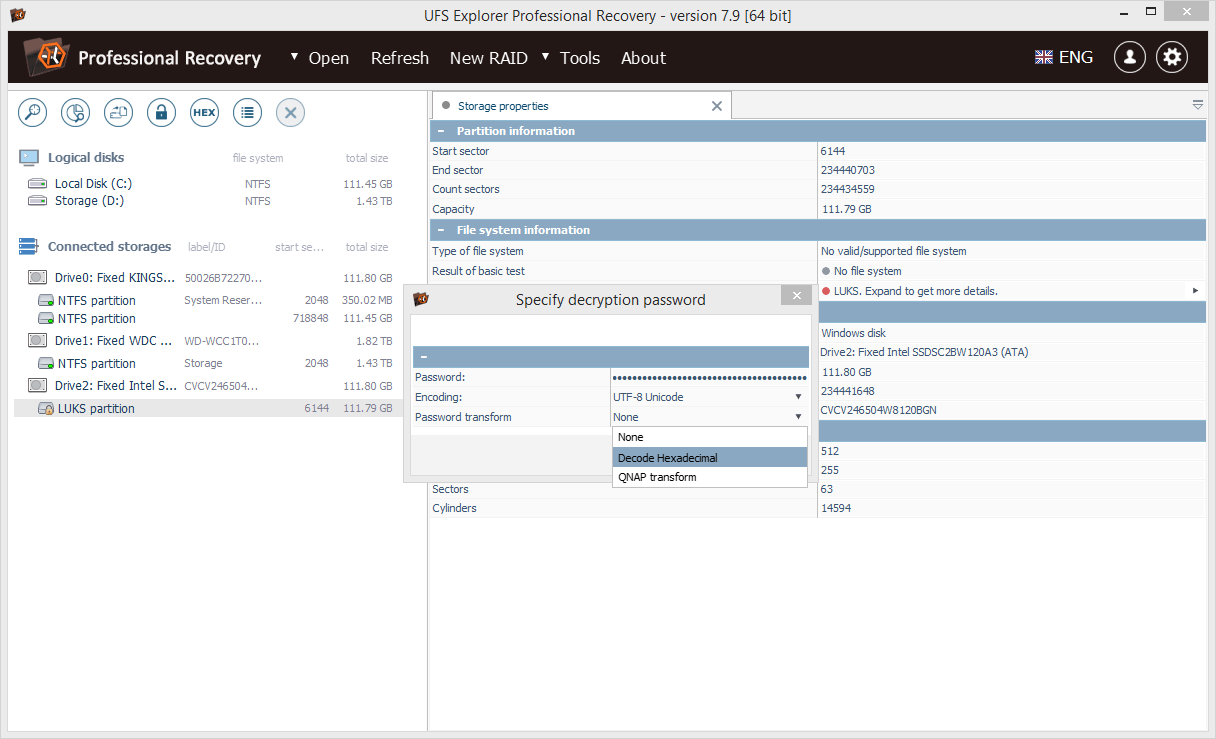Viewport: 1216px width, 739px height.
Task: Click the End sector value 234440703
Action: [x=850, y=170]
